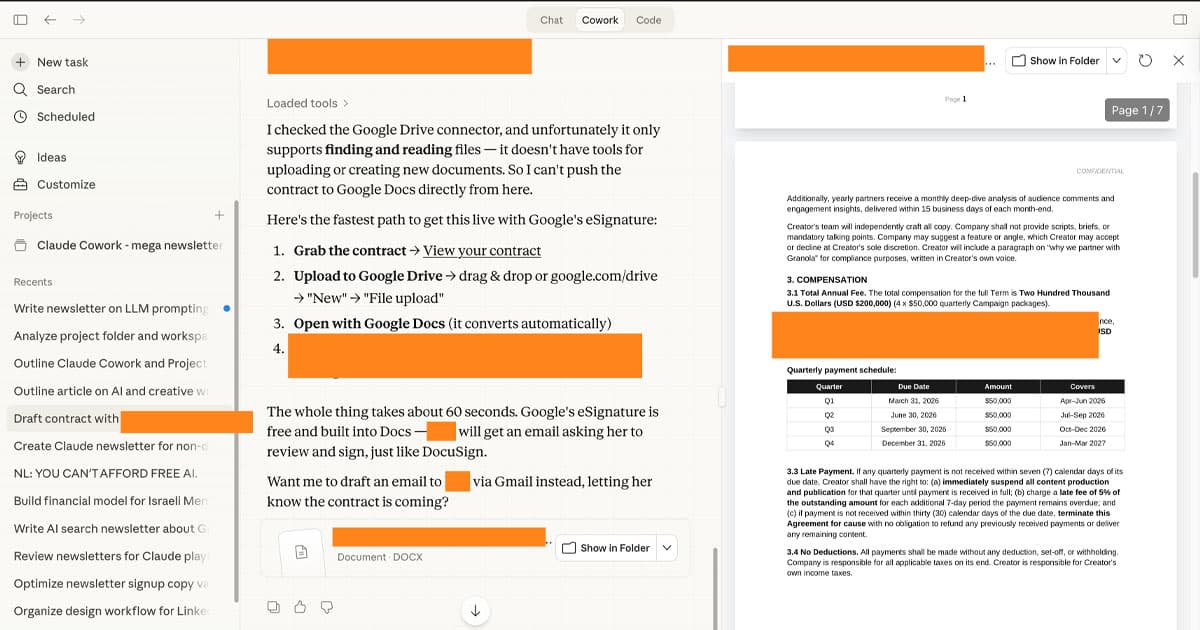Open dropdown next to preview Show in Folder
The image size is (1200, 630).
click(x=1117, y=61)
